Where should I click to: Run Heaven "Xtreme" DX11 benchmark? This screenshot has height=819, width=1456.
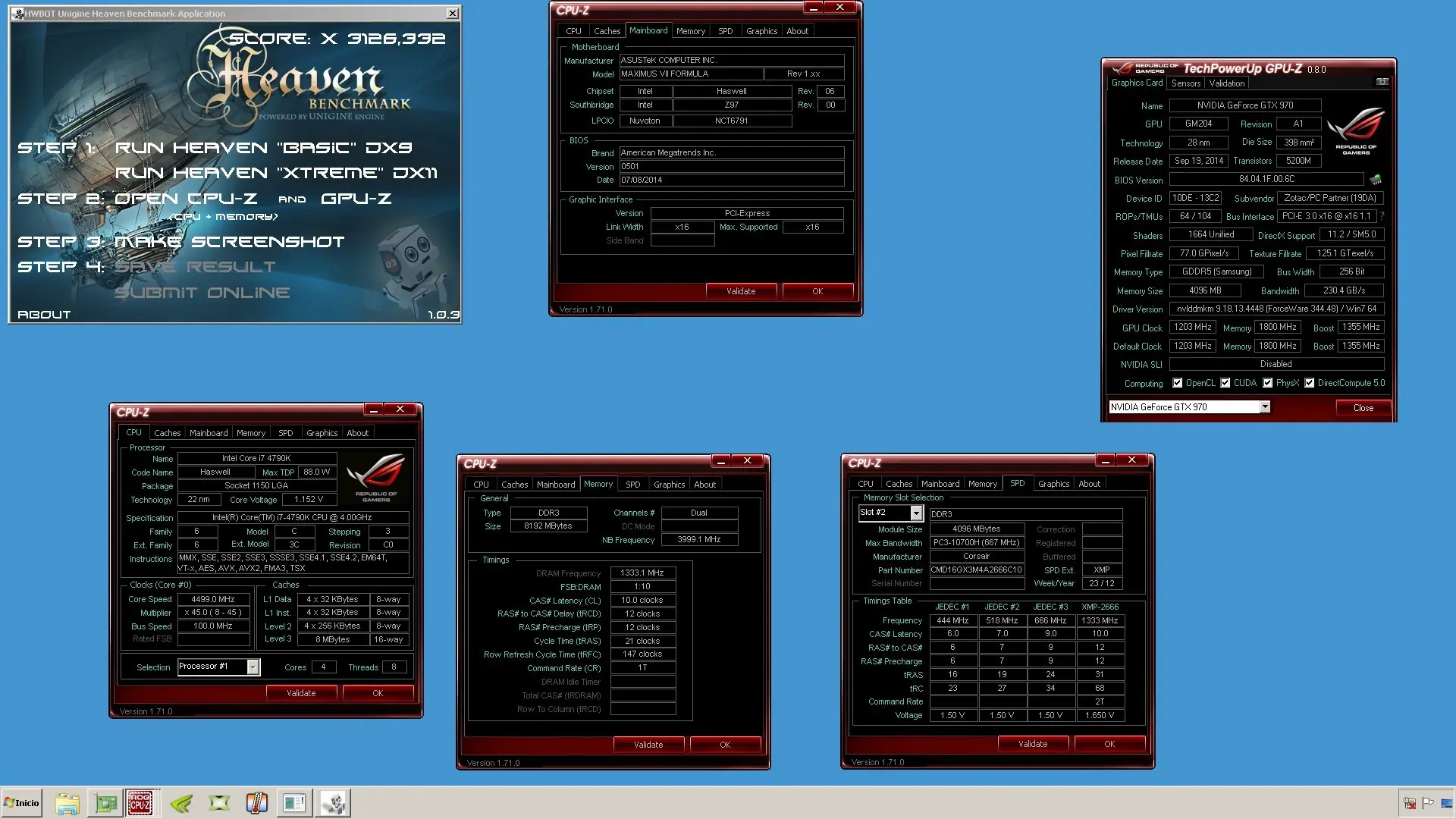(276, 173)
